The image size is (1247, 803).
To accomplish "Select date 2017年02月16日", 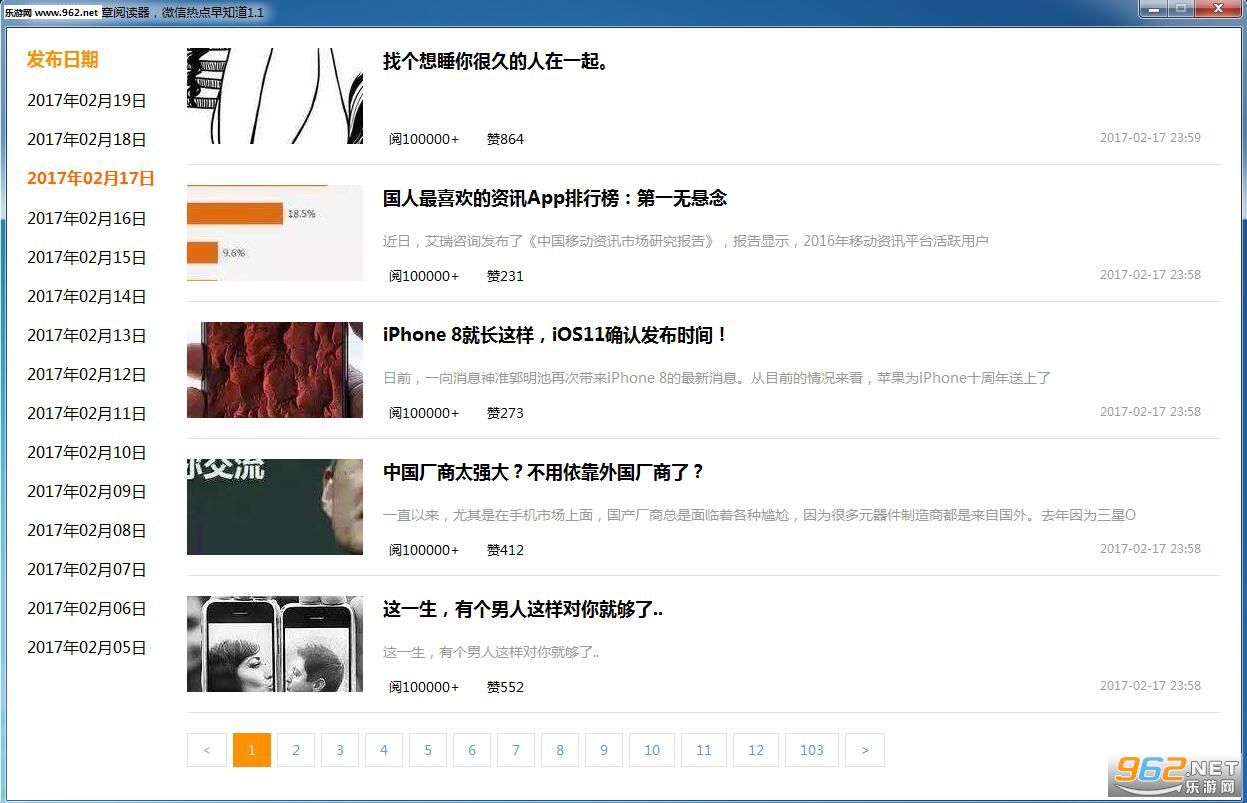I will click(87, 218).
